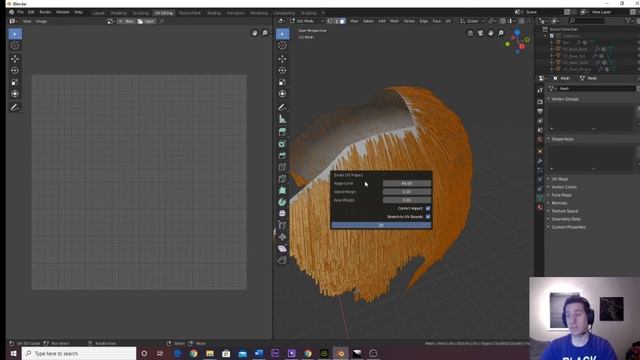Enable Correct Aspect checkbox
Image resolution: width=640 pixels, height=360 pixels.
pos(428,208)
